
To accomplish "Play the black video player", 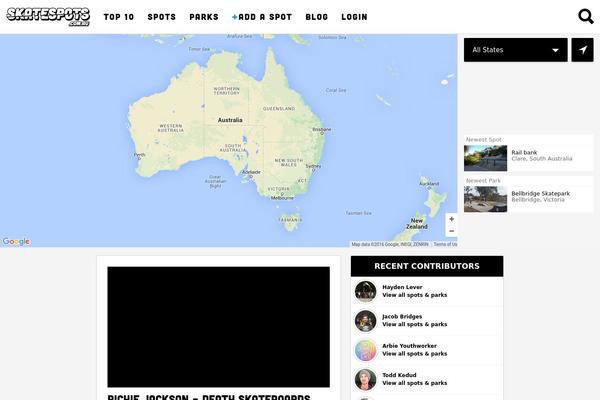I will pos(218,327).
